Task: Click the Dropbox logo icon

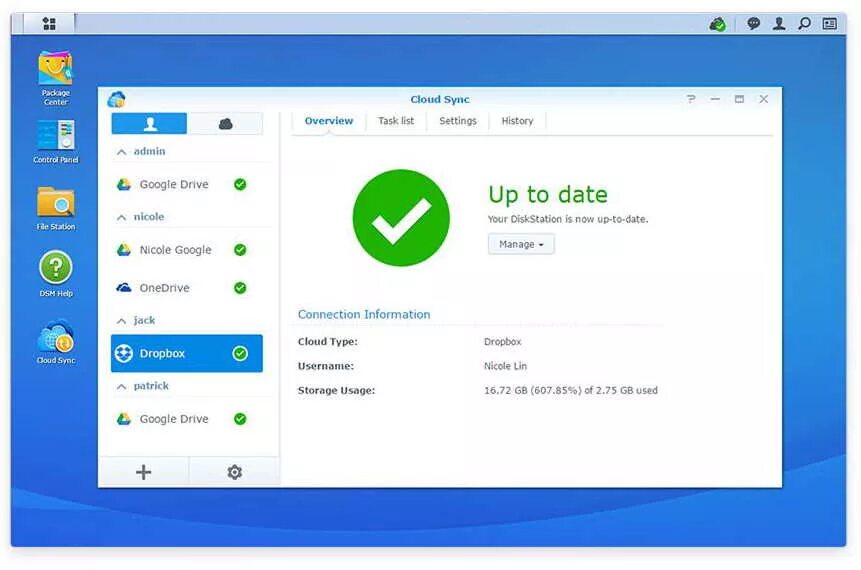Action: tap(124, 353)
